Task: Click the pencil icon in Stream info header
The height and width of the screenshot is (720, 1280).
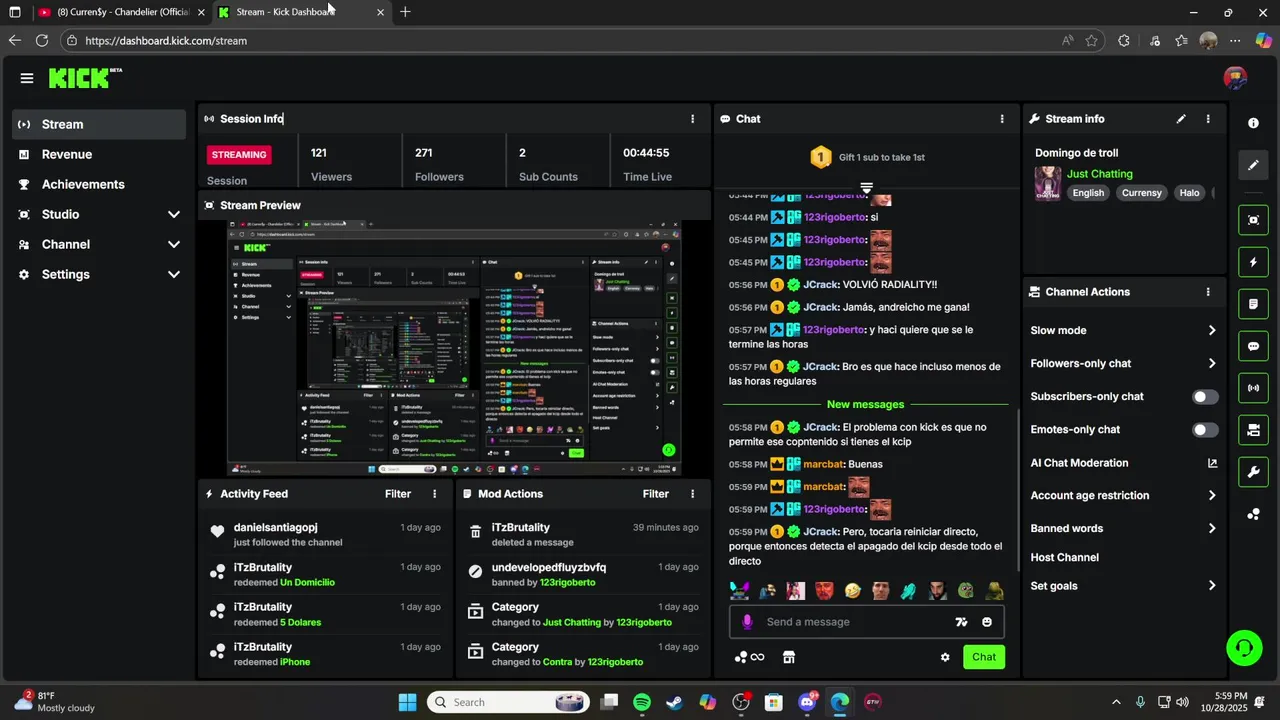Action: tap(1181, 119)
